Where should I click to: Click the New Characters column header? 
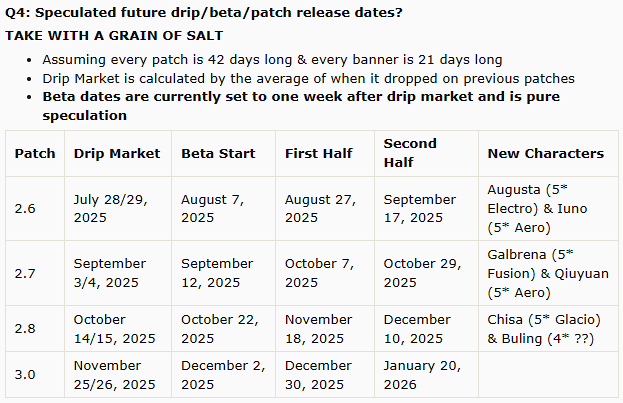click(x=548, y=153)
